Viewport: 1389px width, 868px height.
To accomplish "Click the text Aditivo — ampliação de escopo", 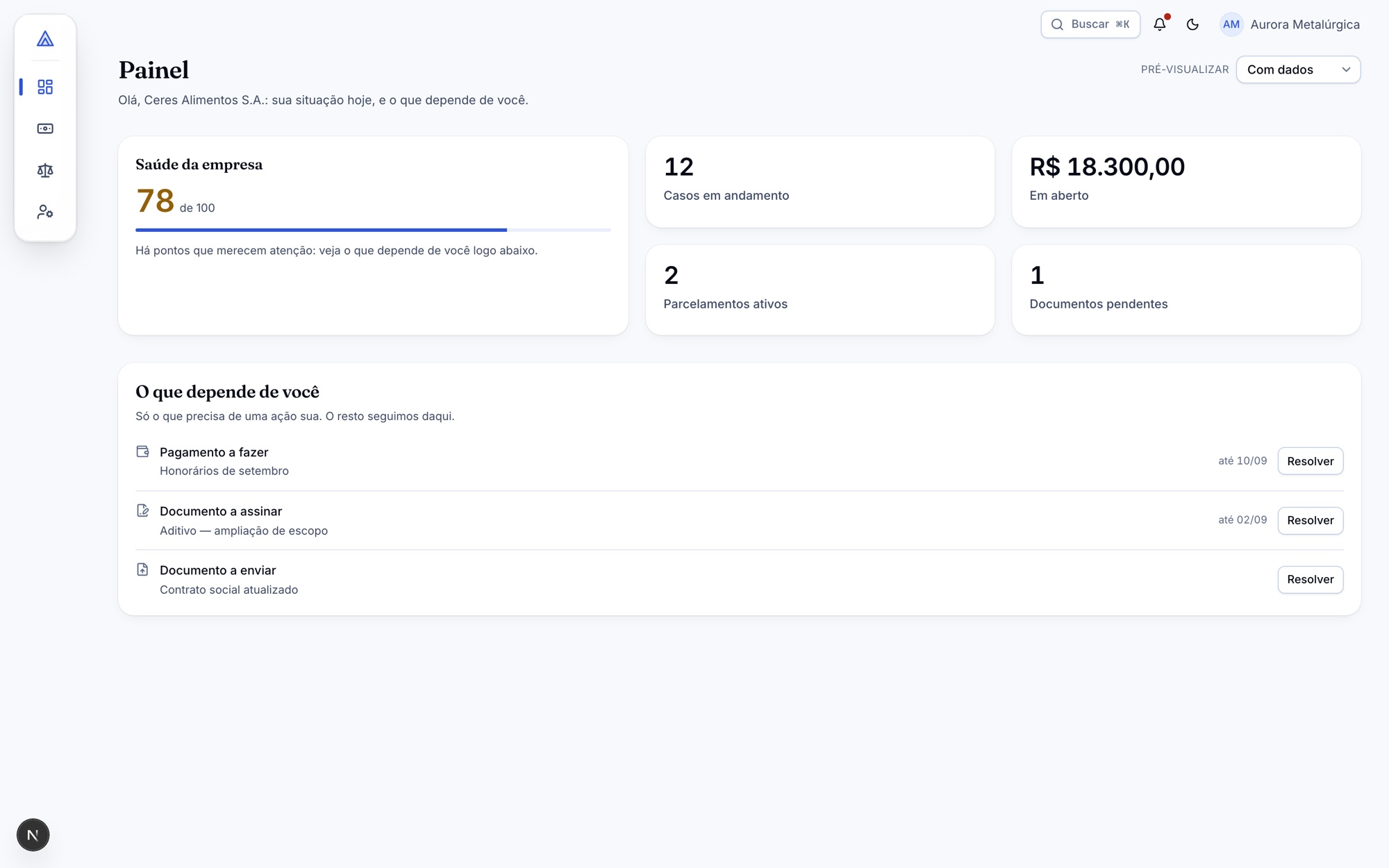I will coord(244,531).
